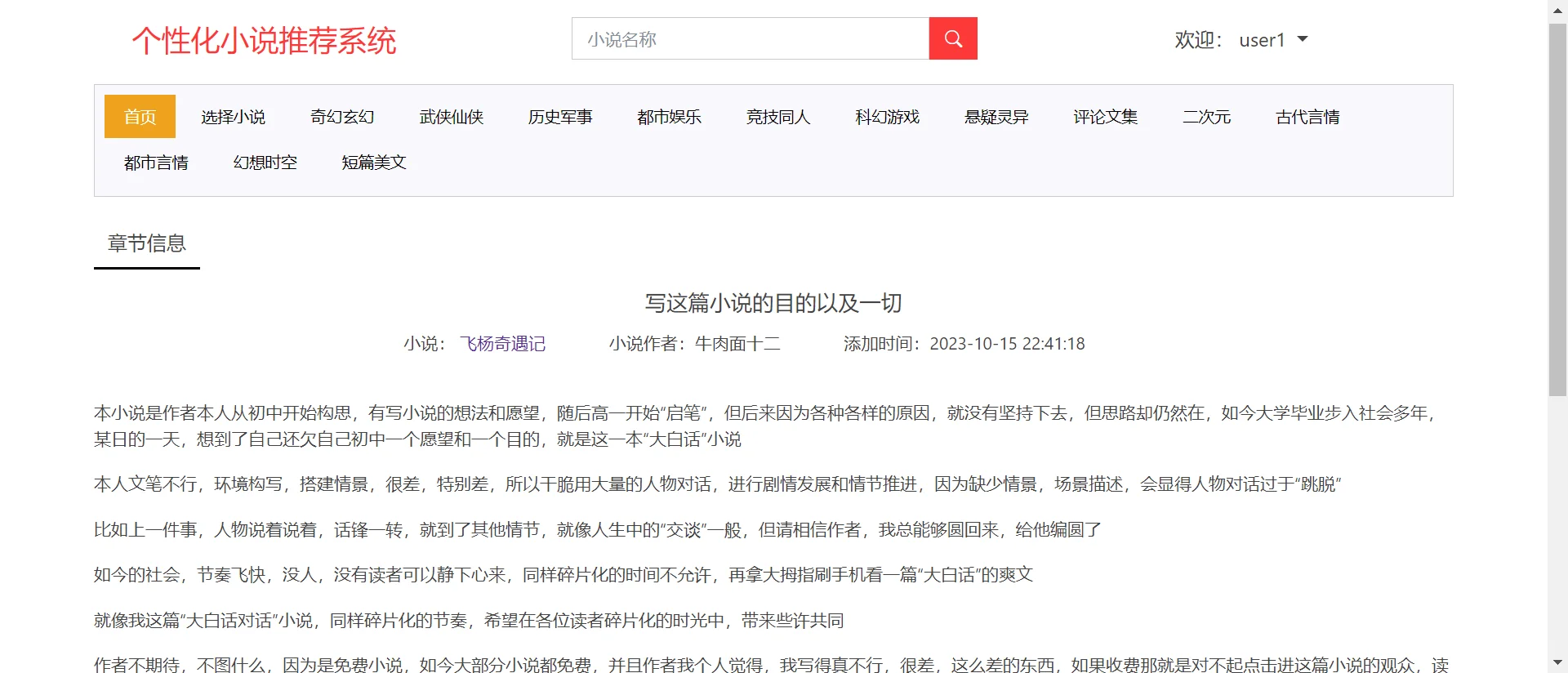Viewport: 1568px width, 673px height.
Task: Click the paragraph starting 如今的社会
Action: pos(563,575)
